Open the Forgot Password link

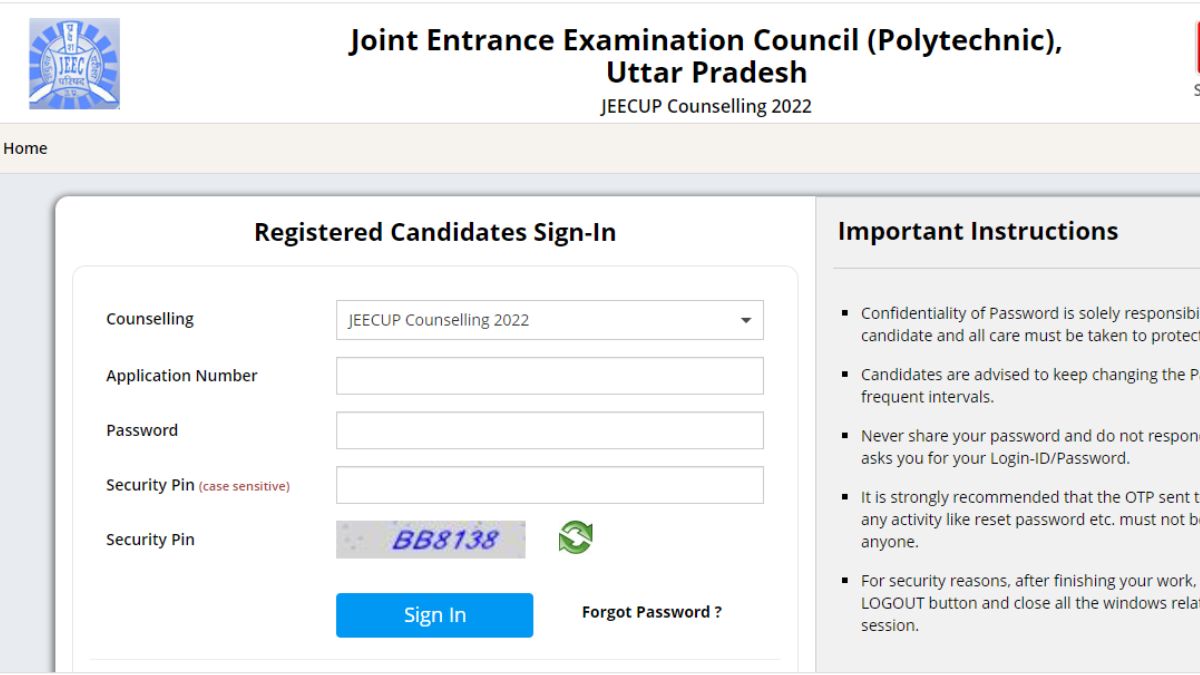651,612
